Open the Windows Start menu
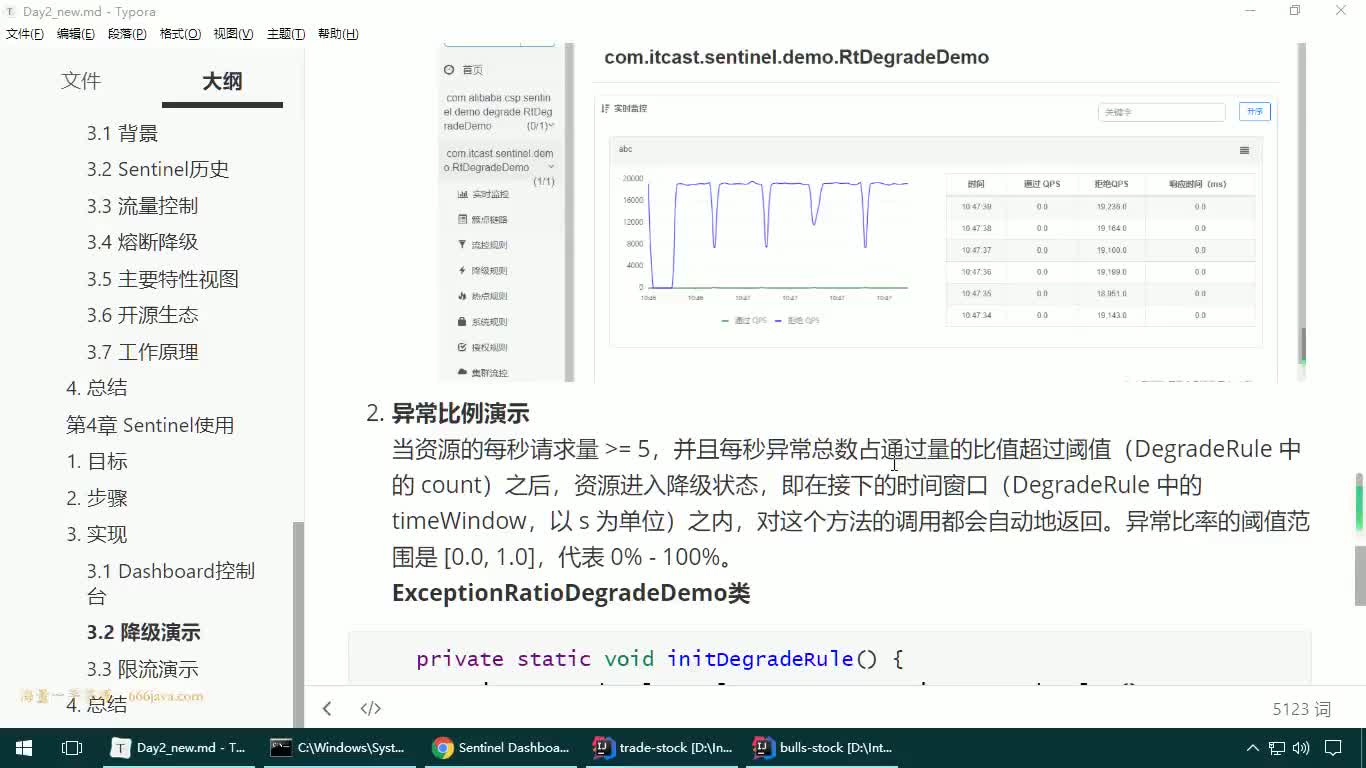 tap(24, 748)
